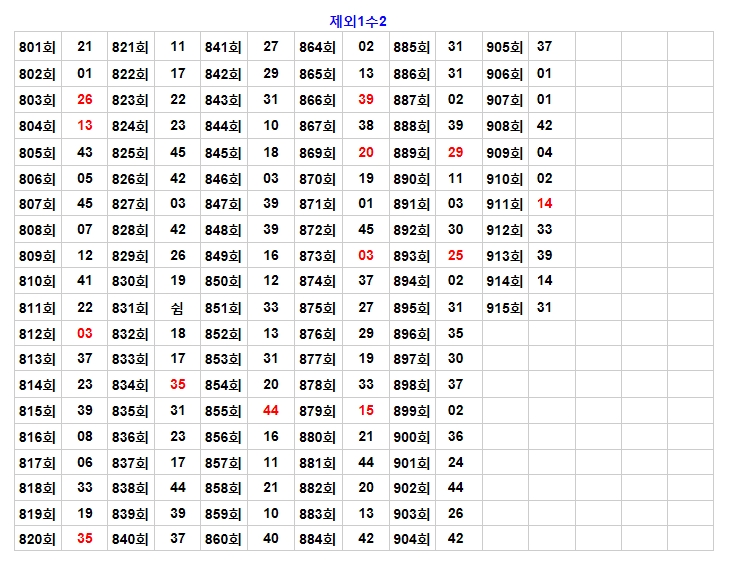Select the red 14 next to 911회
The height and width of the screenshot is (571, 730).
(x=544, y=203)
